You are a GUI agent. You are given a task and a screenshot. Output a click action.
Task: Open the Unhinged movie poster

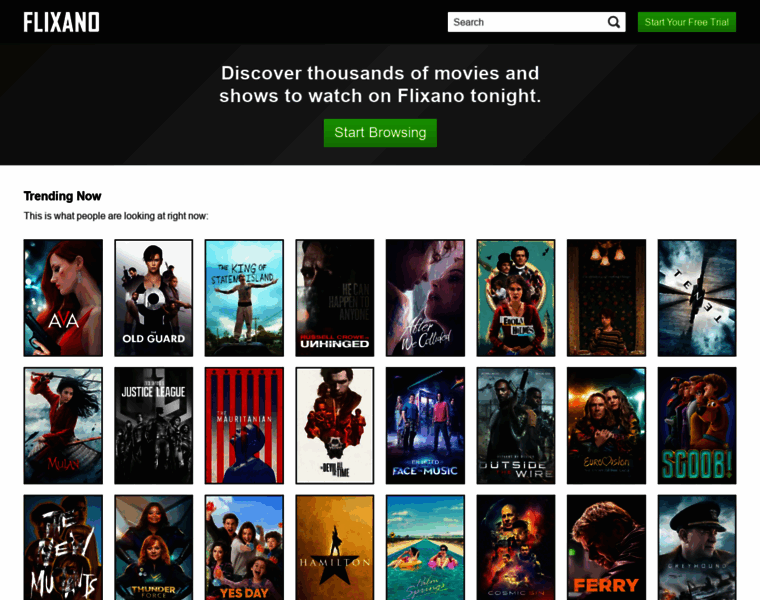coord(335,298)
